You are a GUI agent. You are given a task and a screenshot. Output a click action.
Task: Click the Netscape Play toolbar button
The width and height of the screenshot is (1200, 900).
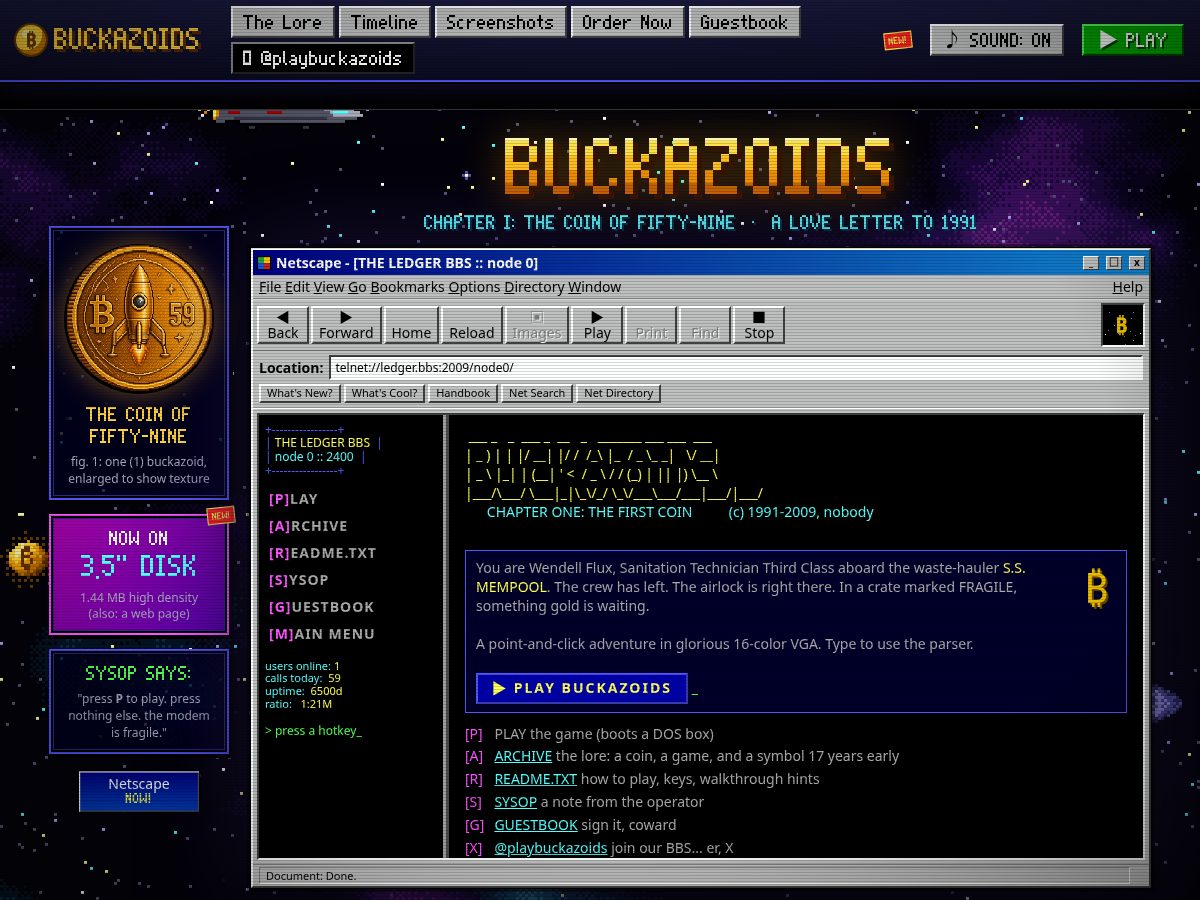[x=597, y=324]
